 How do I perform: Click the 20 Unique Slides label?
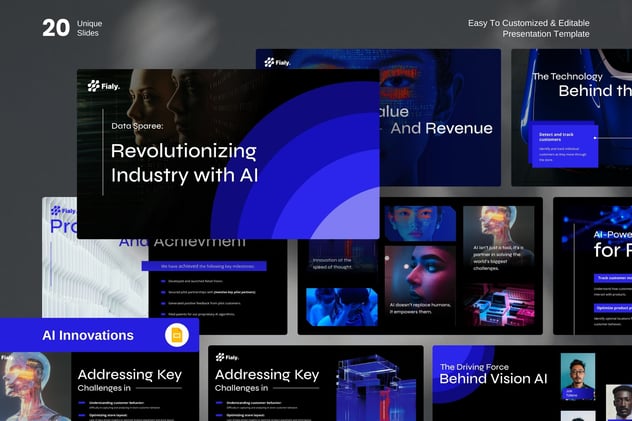coord(72,28)
